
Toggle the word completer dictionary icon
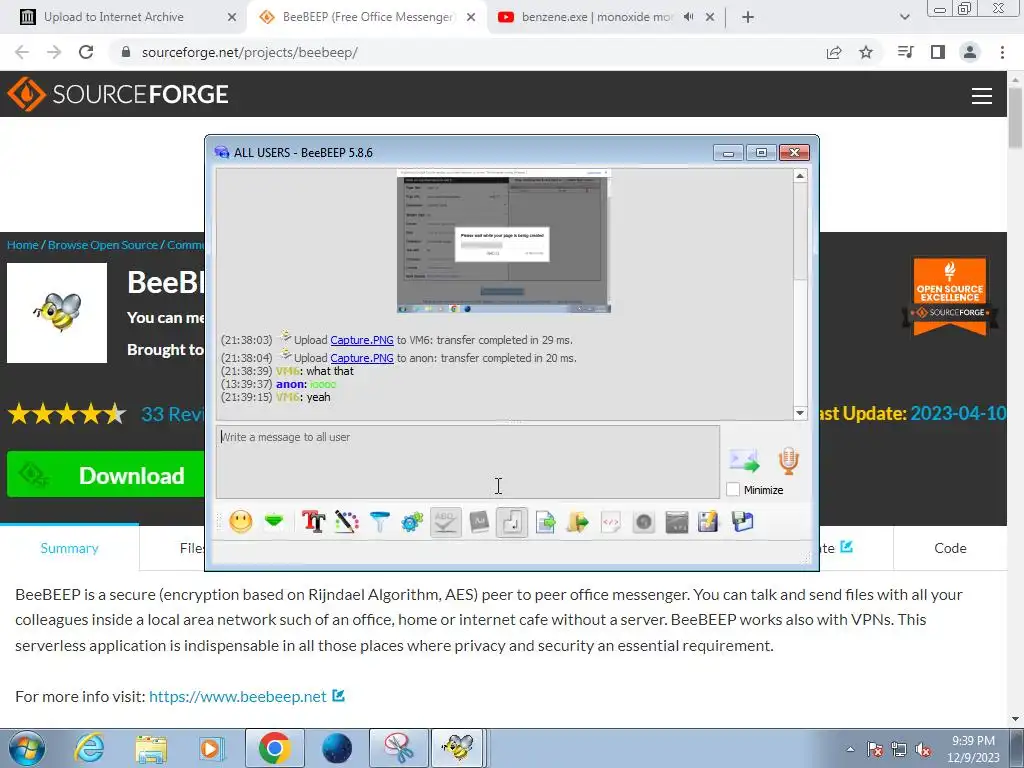[x=479, y=522]
